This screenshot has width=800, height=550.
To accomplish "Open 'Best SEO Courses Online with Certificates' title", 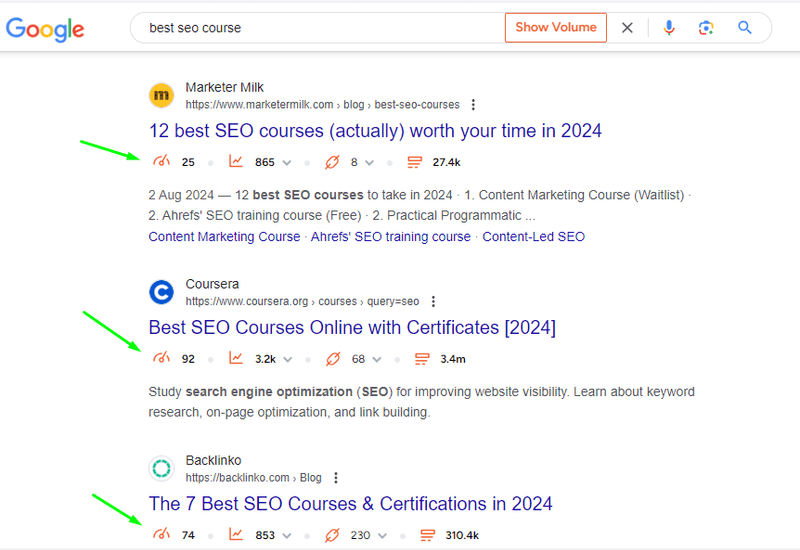I will coord(352,328).
